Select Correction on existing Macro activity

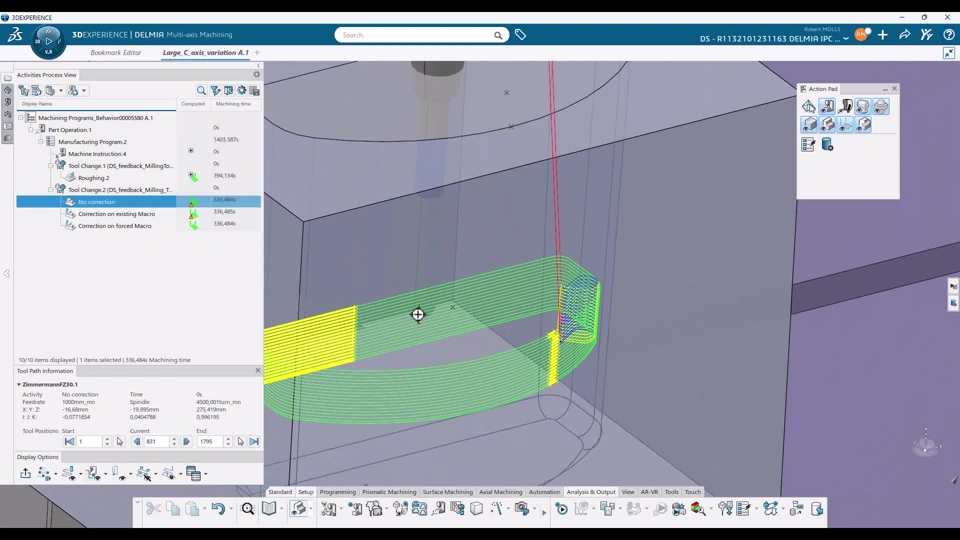pos(116,214)
